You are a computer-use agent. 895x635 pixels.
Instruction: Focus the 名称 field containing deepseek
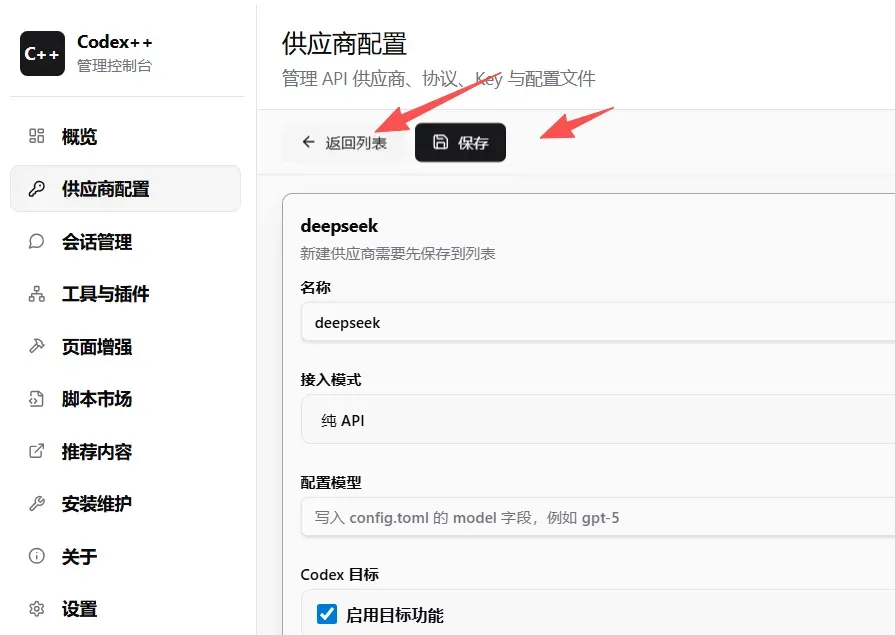(598, 322)
